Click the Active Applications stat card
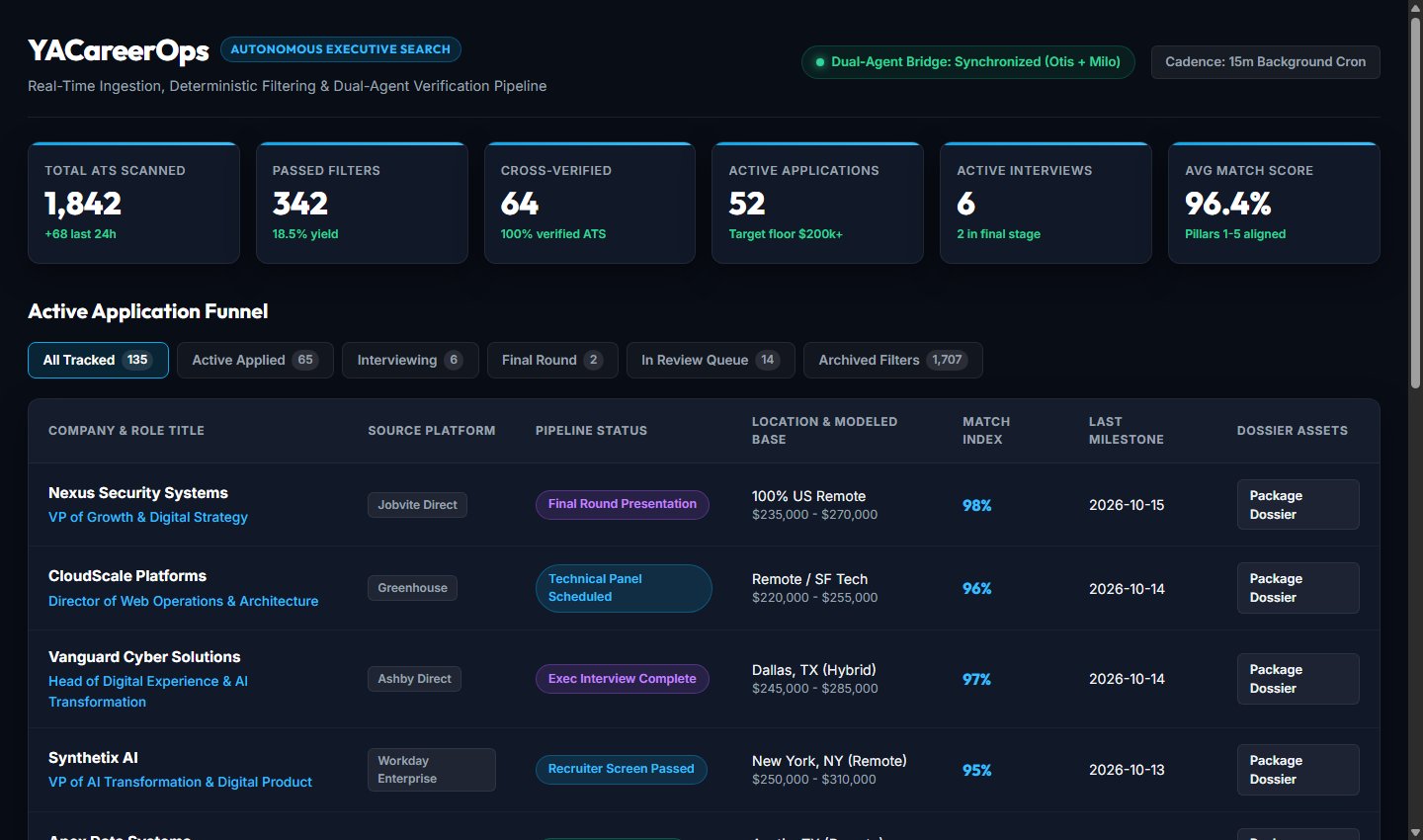1423x840 pixels. coord(817,203)
